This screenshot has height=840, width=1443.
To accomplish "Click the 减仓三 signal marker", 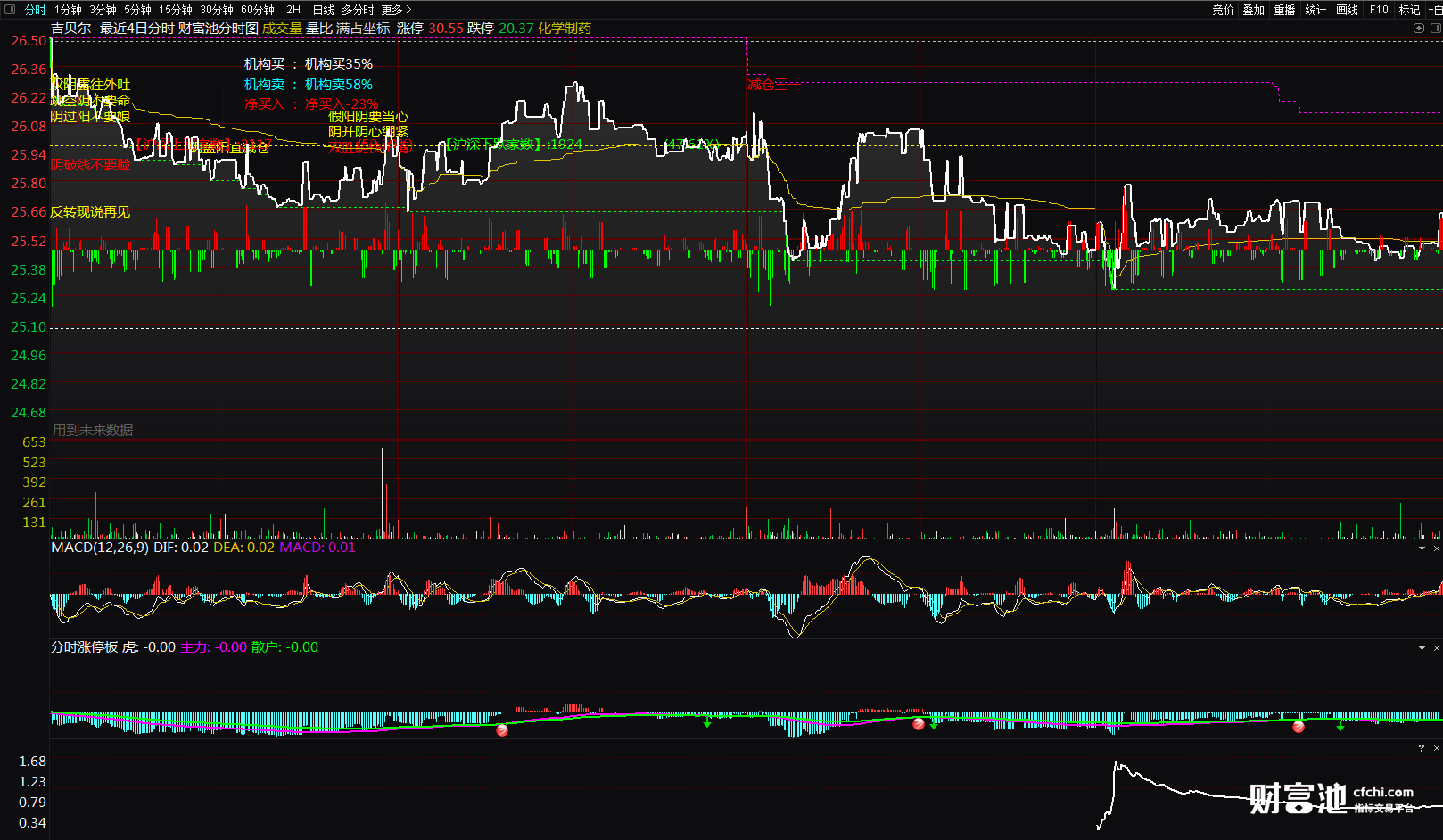I will coord(768,85).
